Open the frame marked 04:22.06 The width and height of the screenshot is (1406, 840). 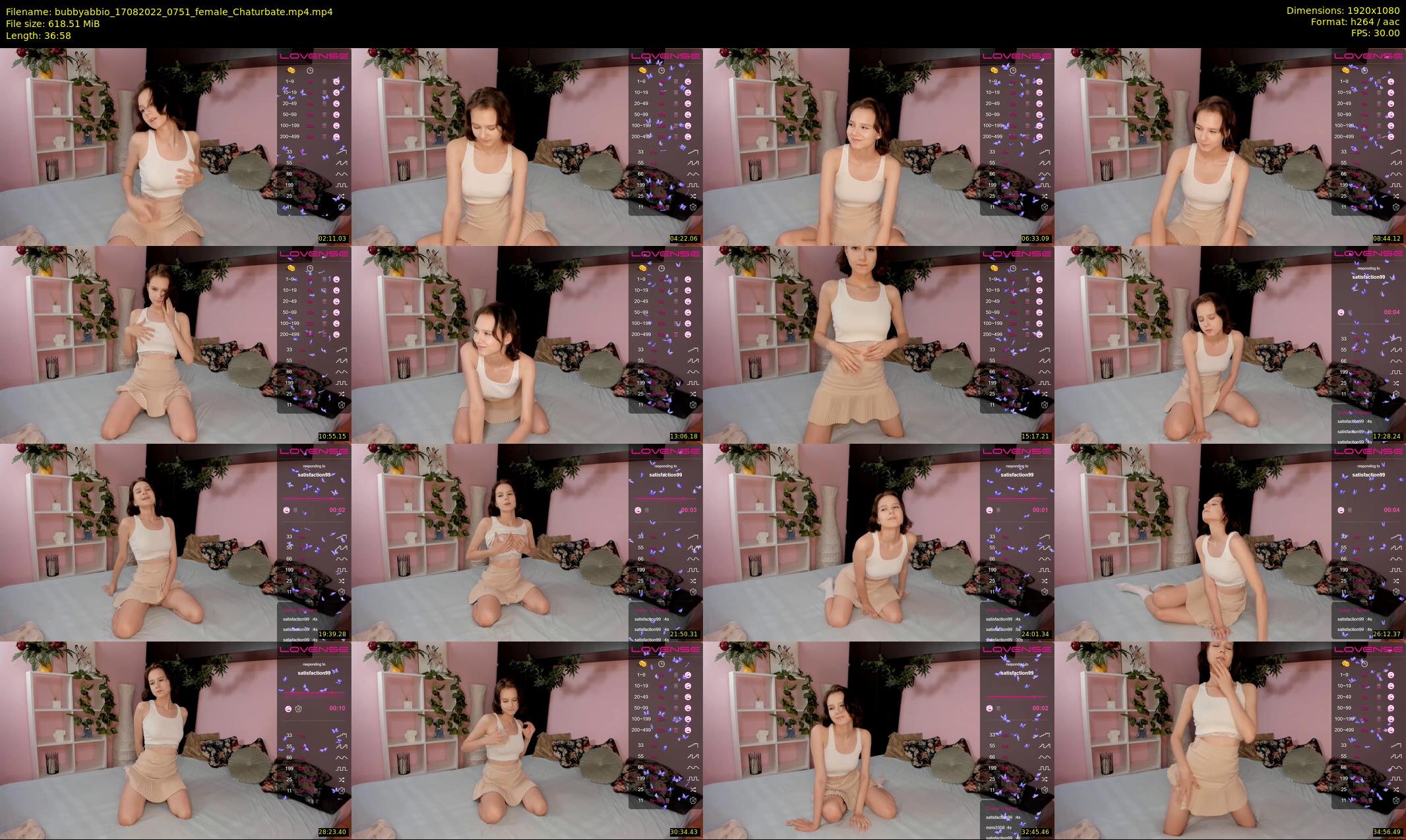(527, 146)
